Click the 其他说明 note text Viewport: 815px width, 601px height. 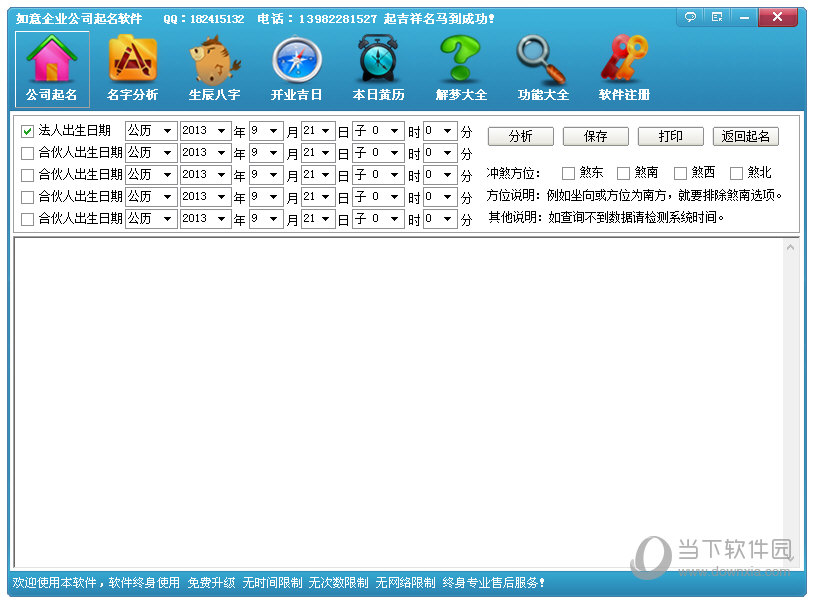[606, 217]
